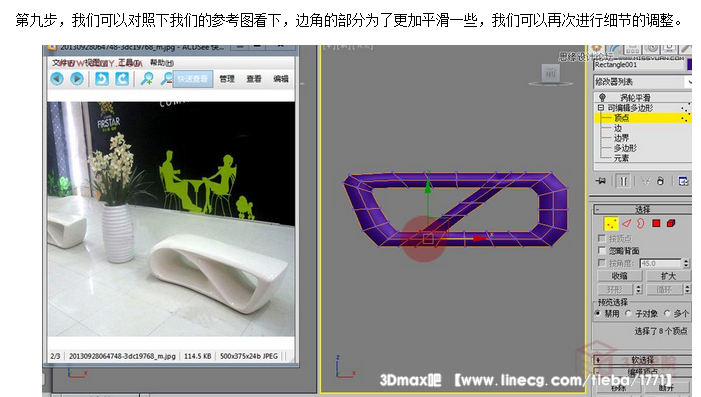Select 顶点 sub-object level in stack
This screenshot has width=701, height=397.
pyautogui.click(x=621, y=118)
